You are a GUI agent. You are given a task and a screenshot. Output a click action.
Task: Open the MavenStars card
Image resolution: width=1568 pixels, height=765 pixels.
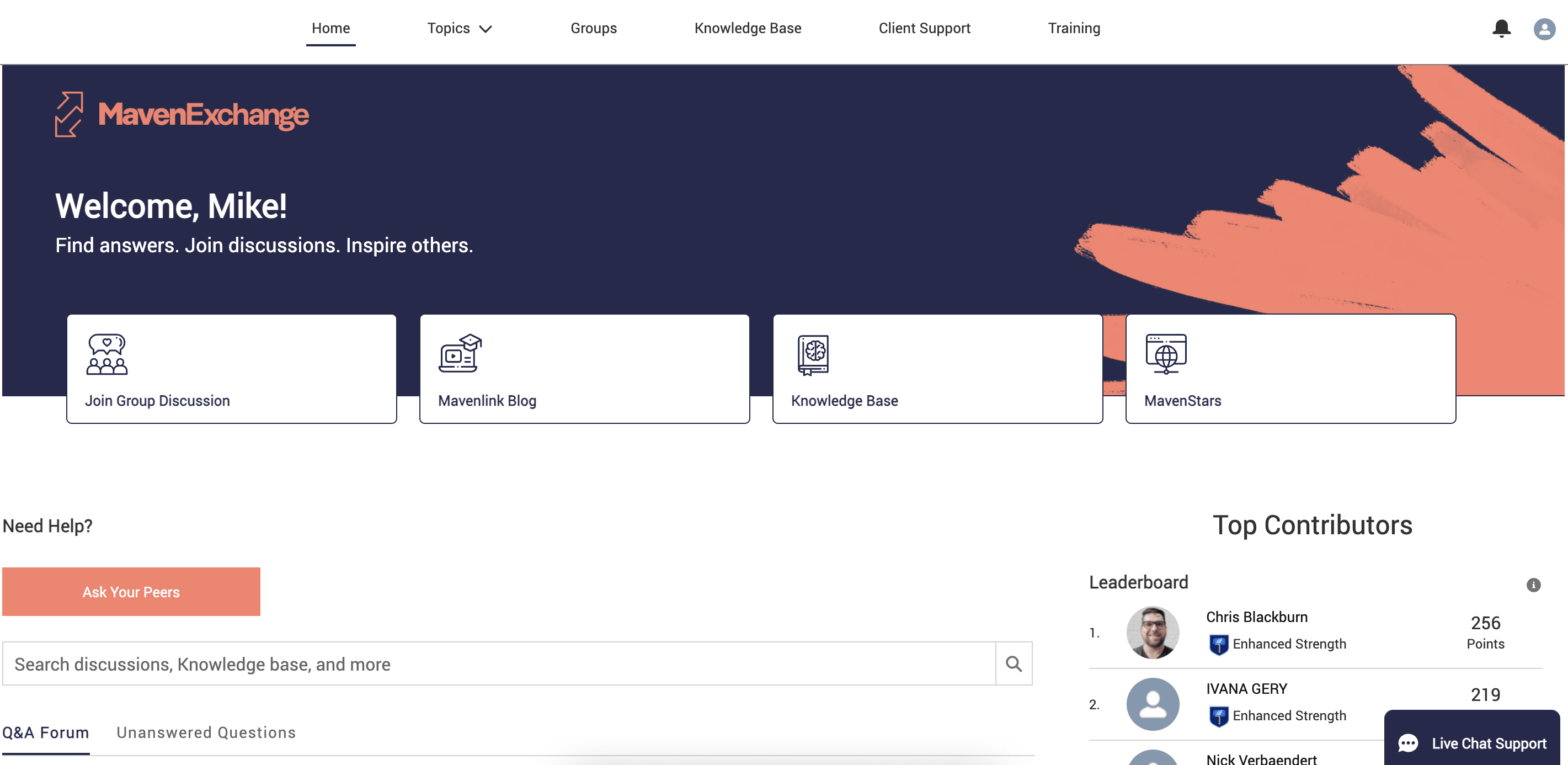(x=1290, y=369)
